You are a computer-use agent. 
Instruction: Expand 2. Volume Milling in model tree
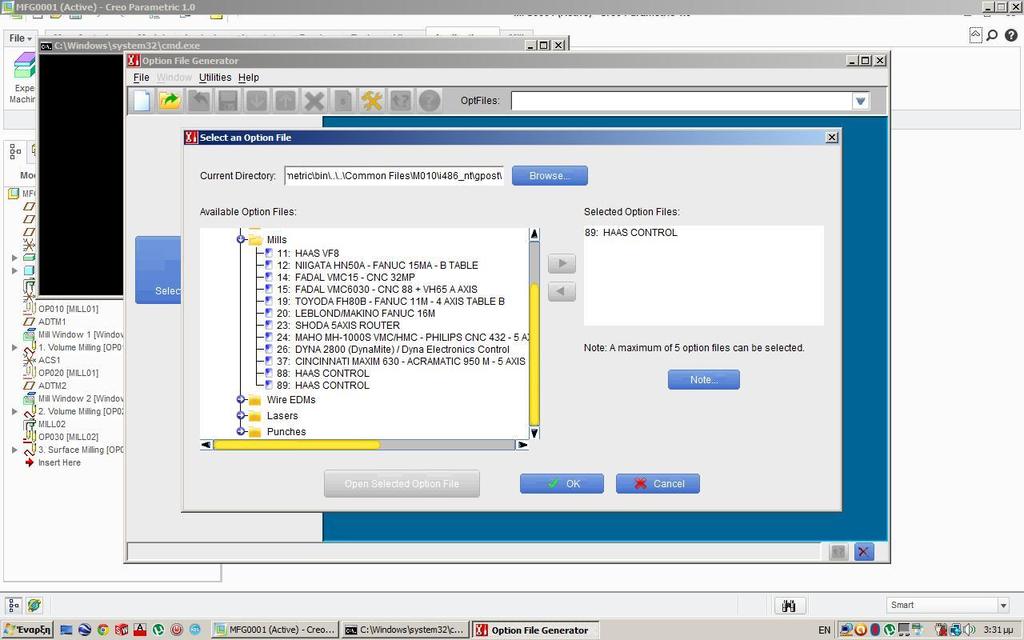click(14, 411)
